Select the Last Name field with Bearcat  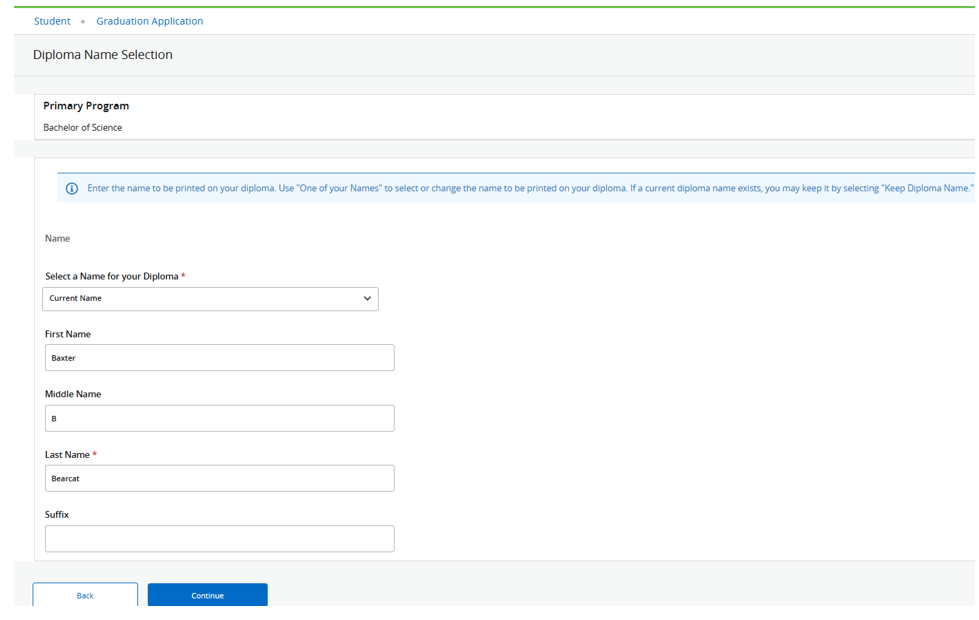(219, 478)
